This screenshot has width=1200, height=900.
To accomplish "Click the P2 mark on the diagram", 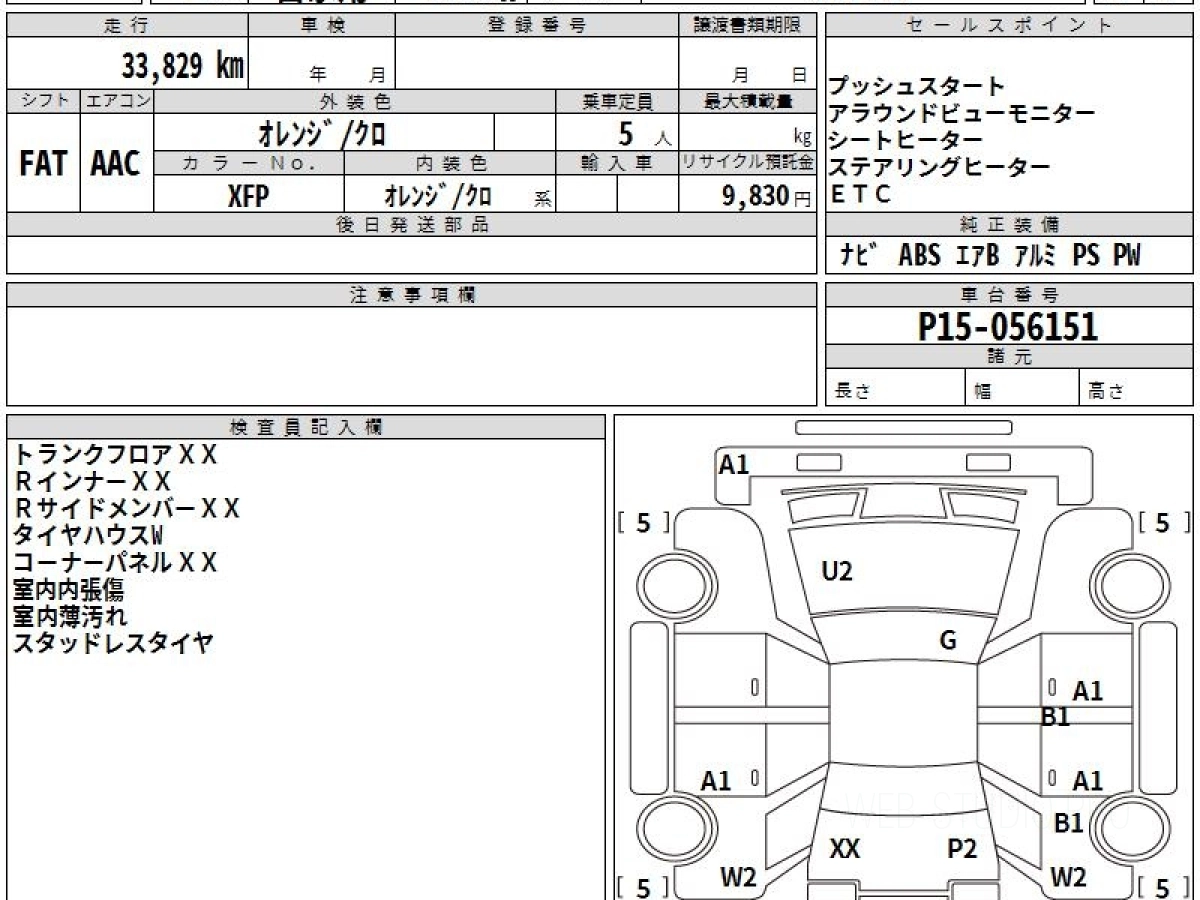I will point(962,849).
